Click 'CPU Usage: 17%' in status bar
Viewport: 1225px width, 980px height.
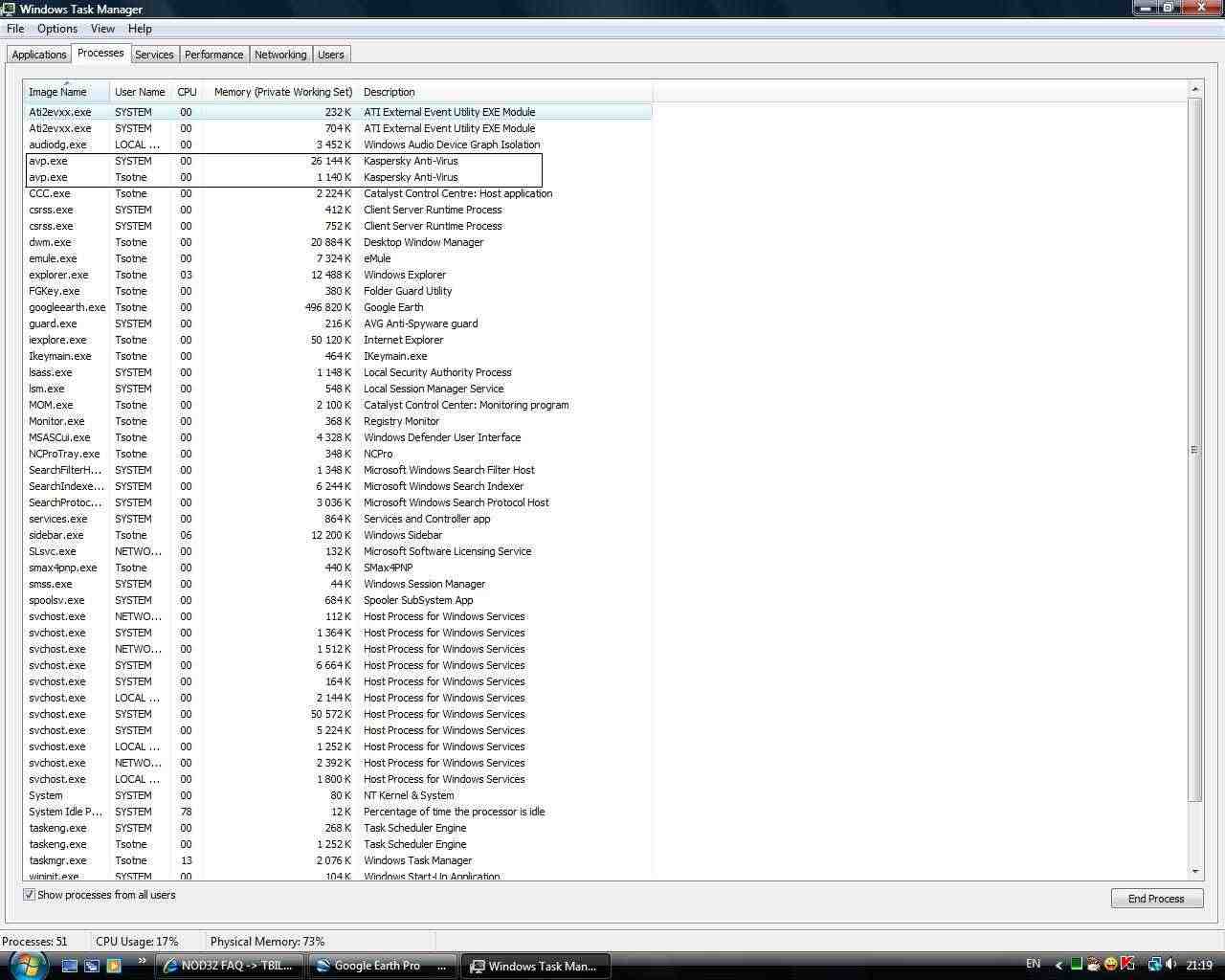tap(137, 942)
